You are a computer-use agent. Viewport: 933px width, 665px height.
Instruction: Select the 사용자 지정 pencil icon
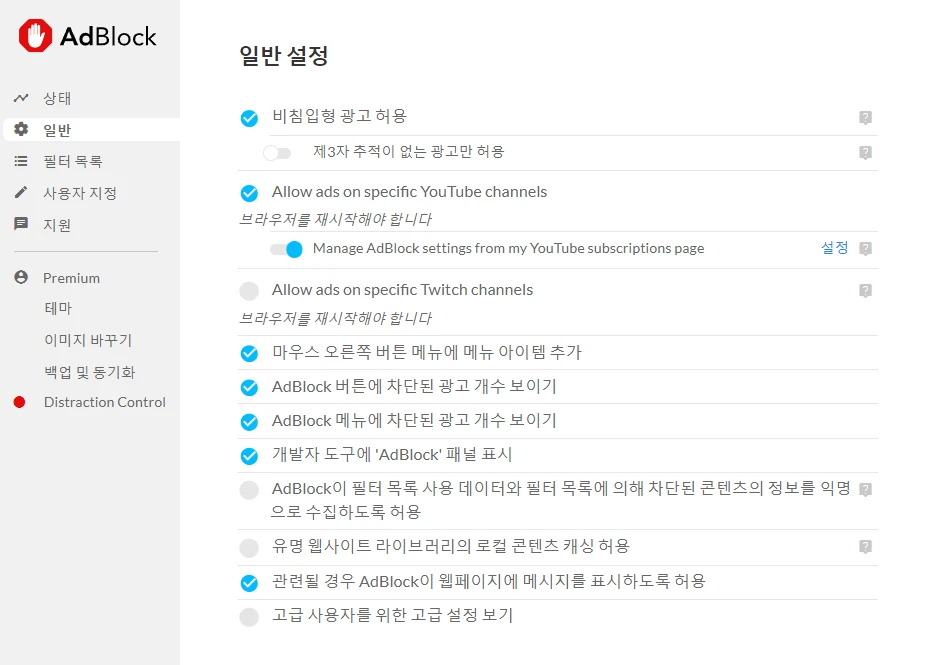pyautogui.click(x=22, y=193)
